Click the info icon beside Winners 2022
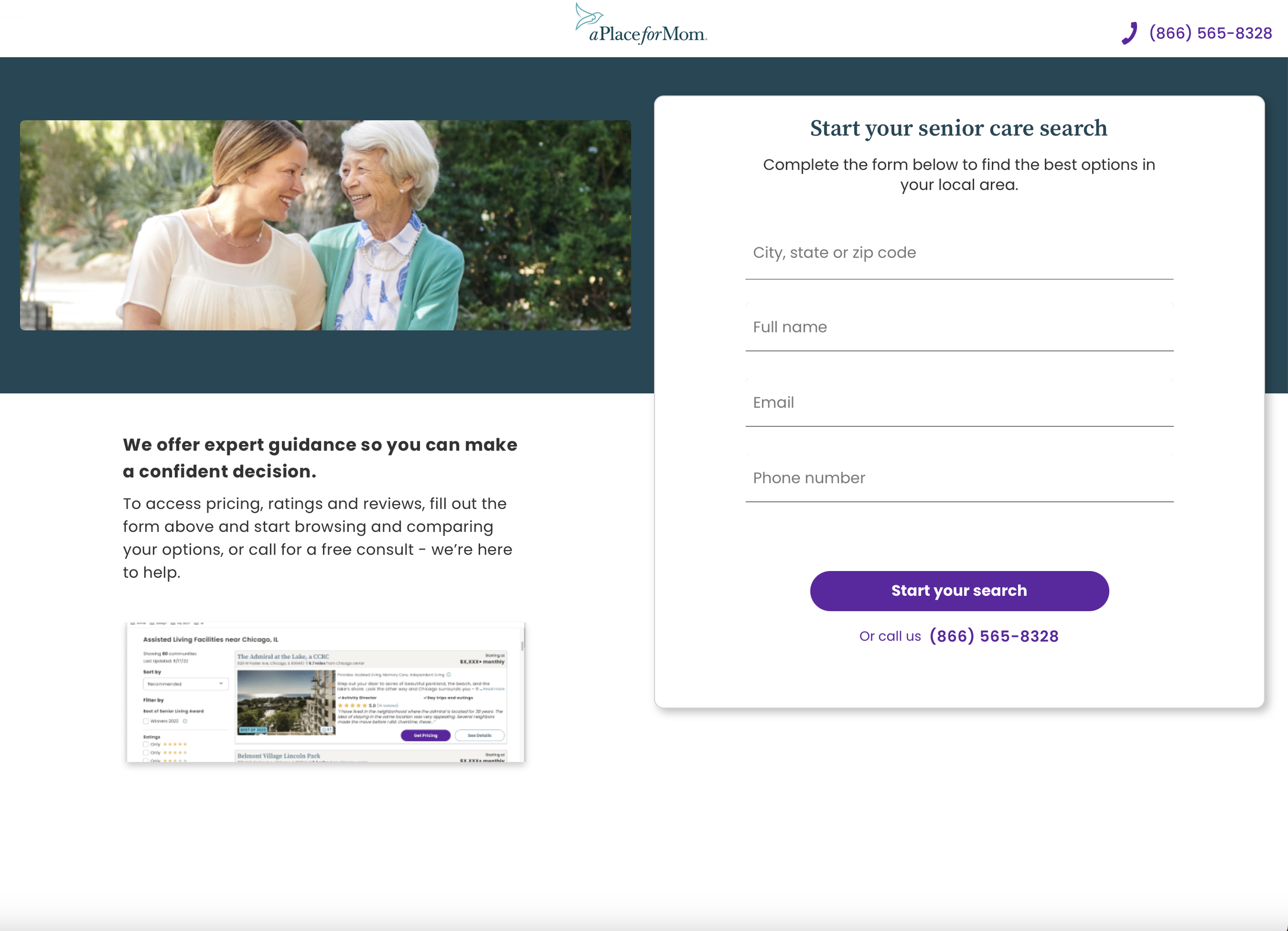 185,721
